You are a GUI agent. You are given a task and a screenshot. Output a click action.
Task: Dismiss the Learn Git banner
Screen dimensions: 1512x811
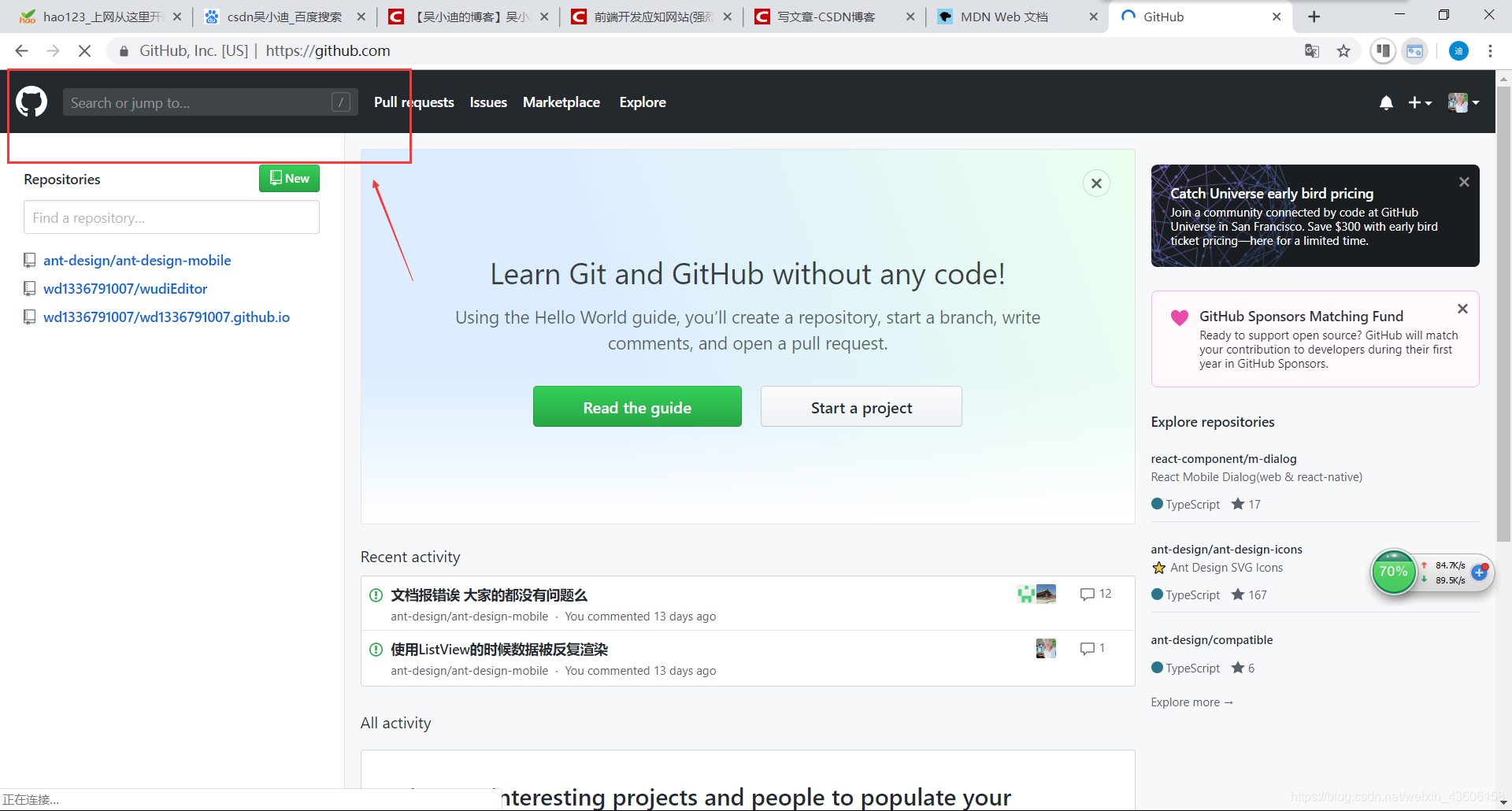pos(1096,183)
